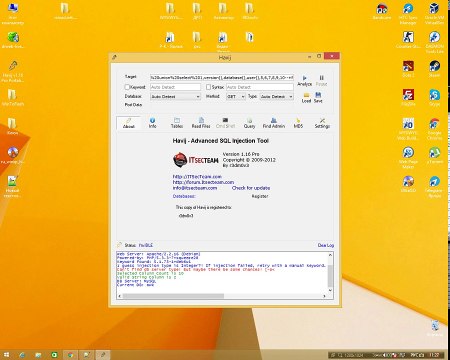
Task: Open the About tab
Action: tap(129, 123)
